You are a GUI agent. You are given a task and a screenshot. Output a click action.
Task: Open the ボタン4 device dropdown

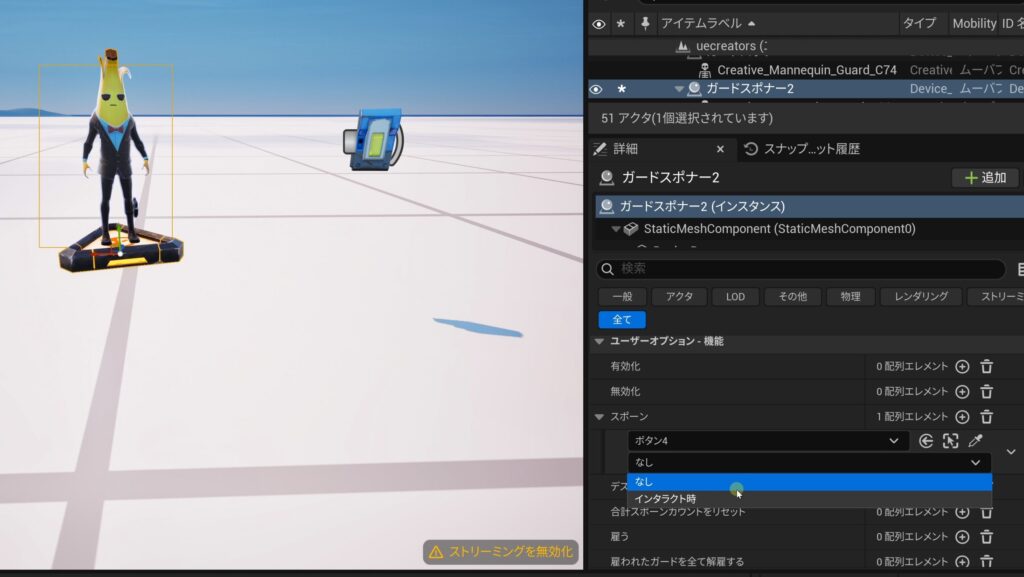(768, 441)
